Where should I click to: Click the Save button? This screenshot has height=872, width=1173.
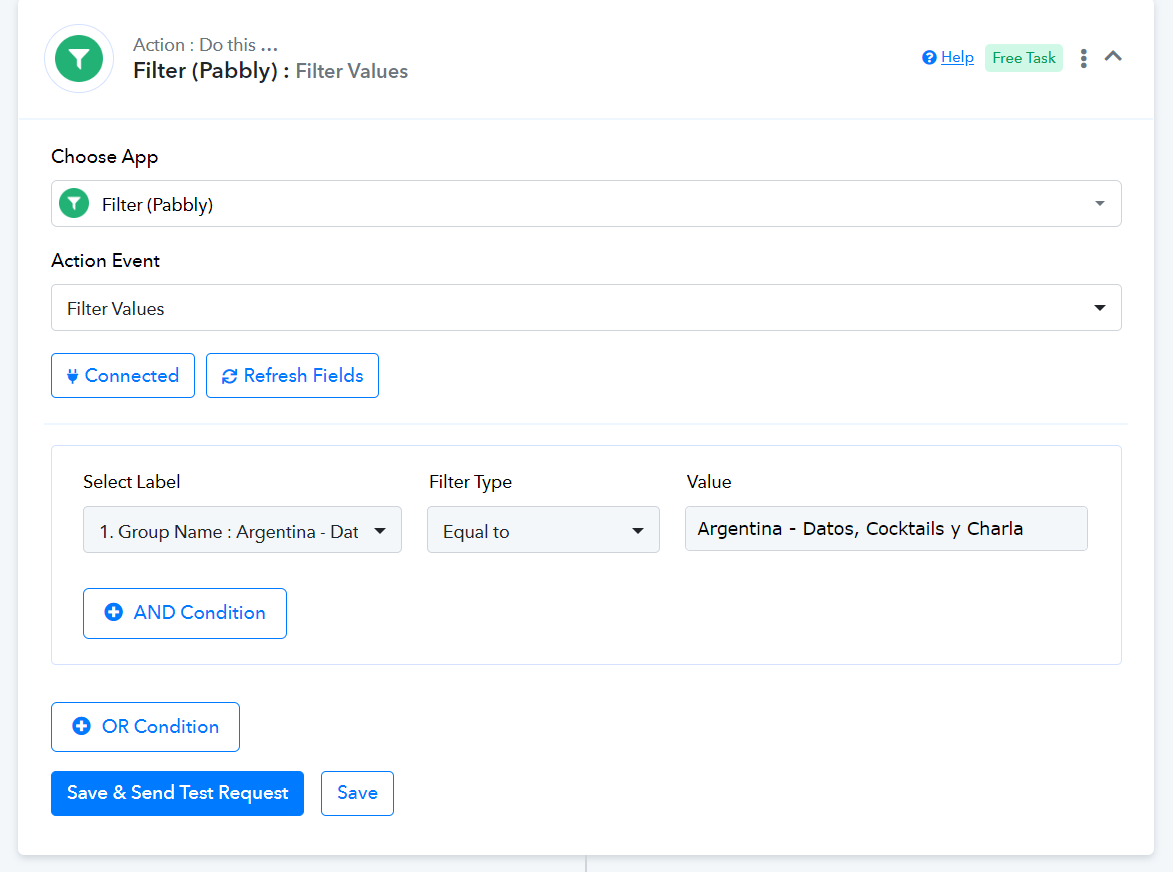(x=357, y=793)
